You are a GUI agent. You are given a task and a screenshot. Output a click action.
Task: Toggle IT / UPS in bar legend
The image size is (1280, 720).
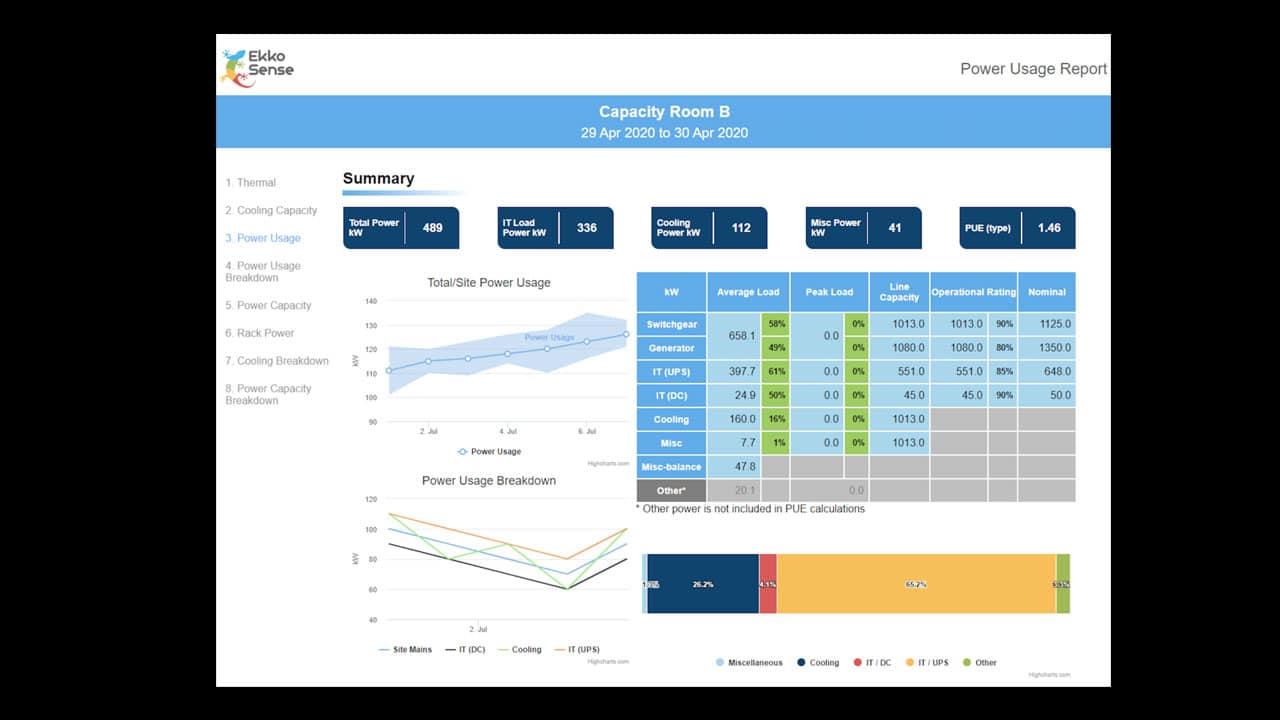(x=927, y=663)
